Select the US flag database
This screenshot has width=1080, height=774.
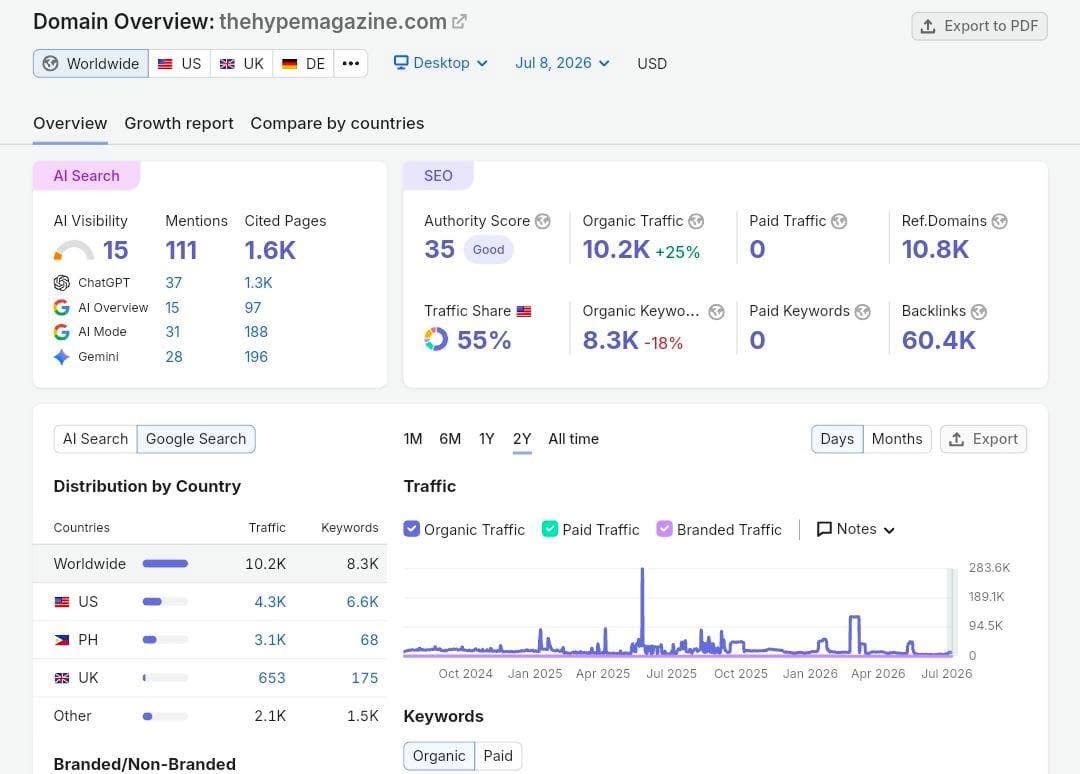180,63
